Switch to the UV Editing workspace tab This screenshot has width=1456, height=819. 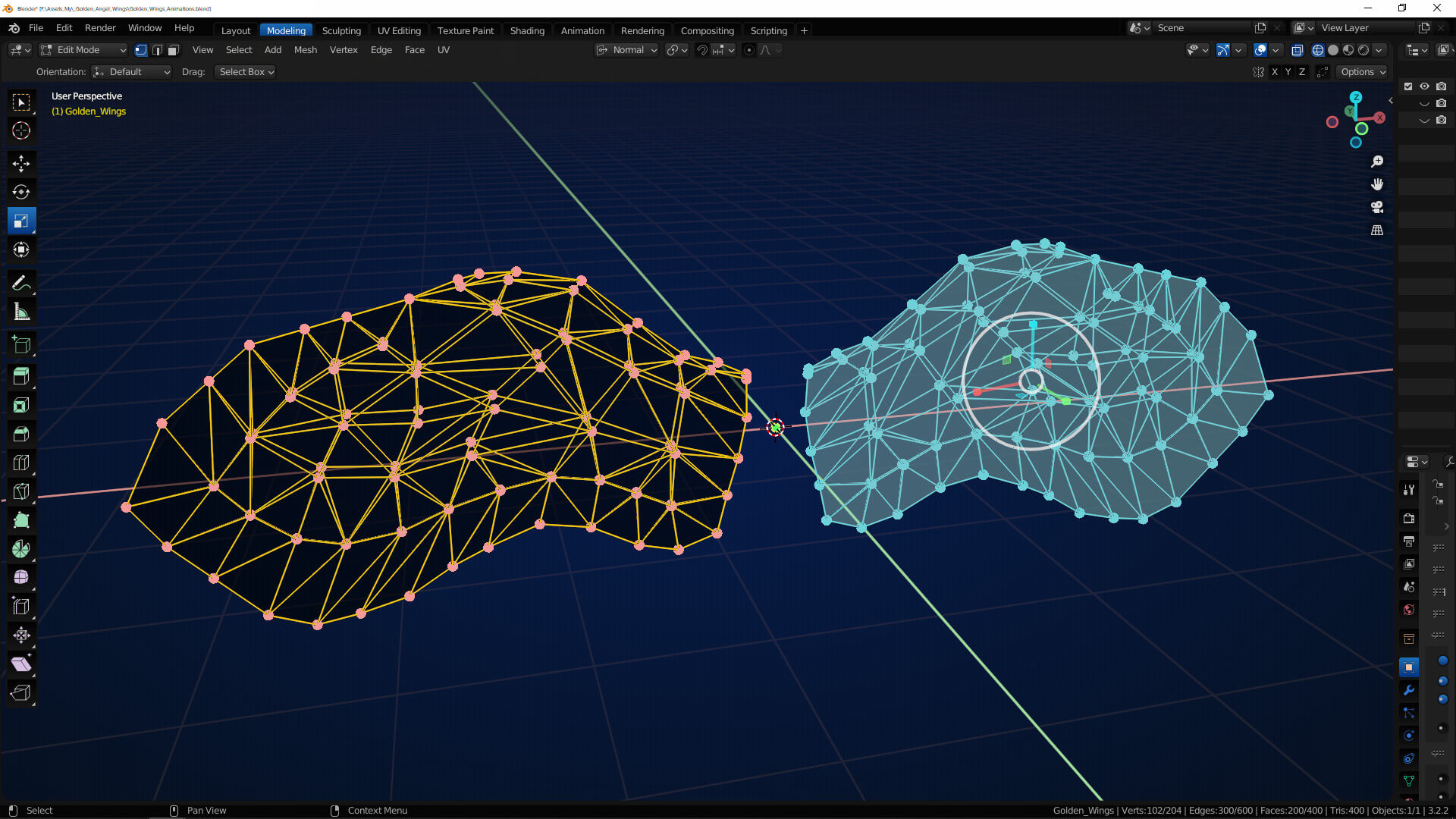point(399,30)
